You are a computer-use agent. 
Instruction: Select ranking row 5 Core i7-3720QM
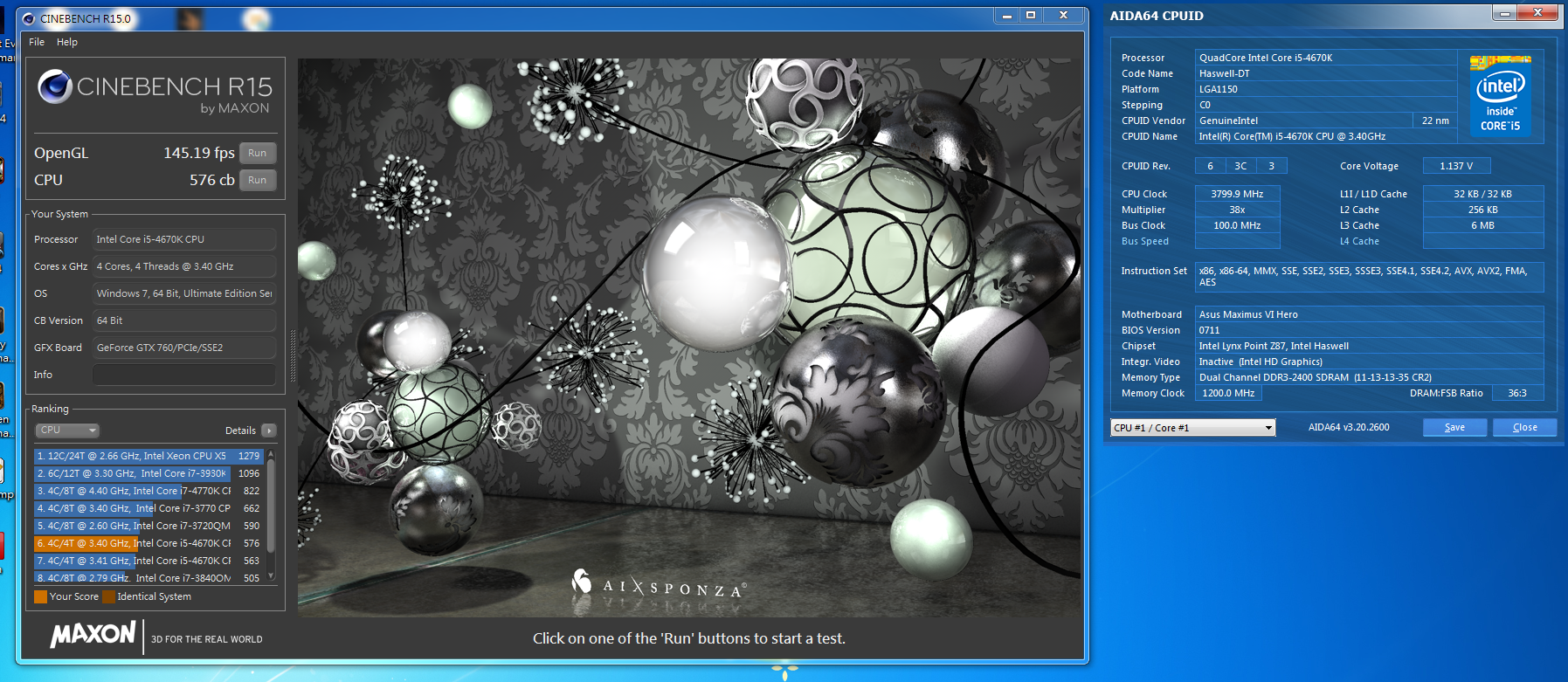[x=149, y=526]
